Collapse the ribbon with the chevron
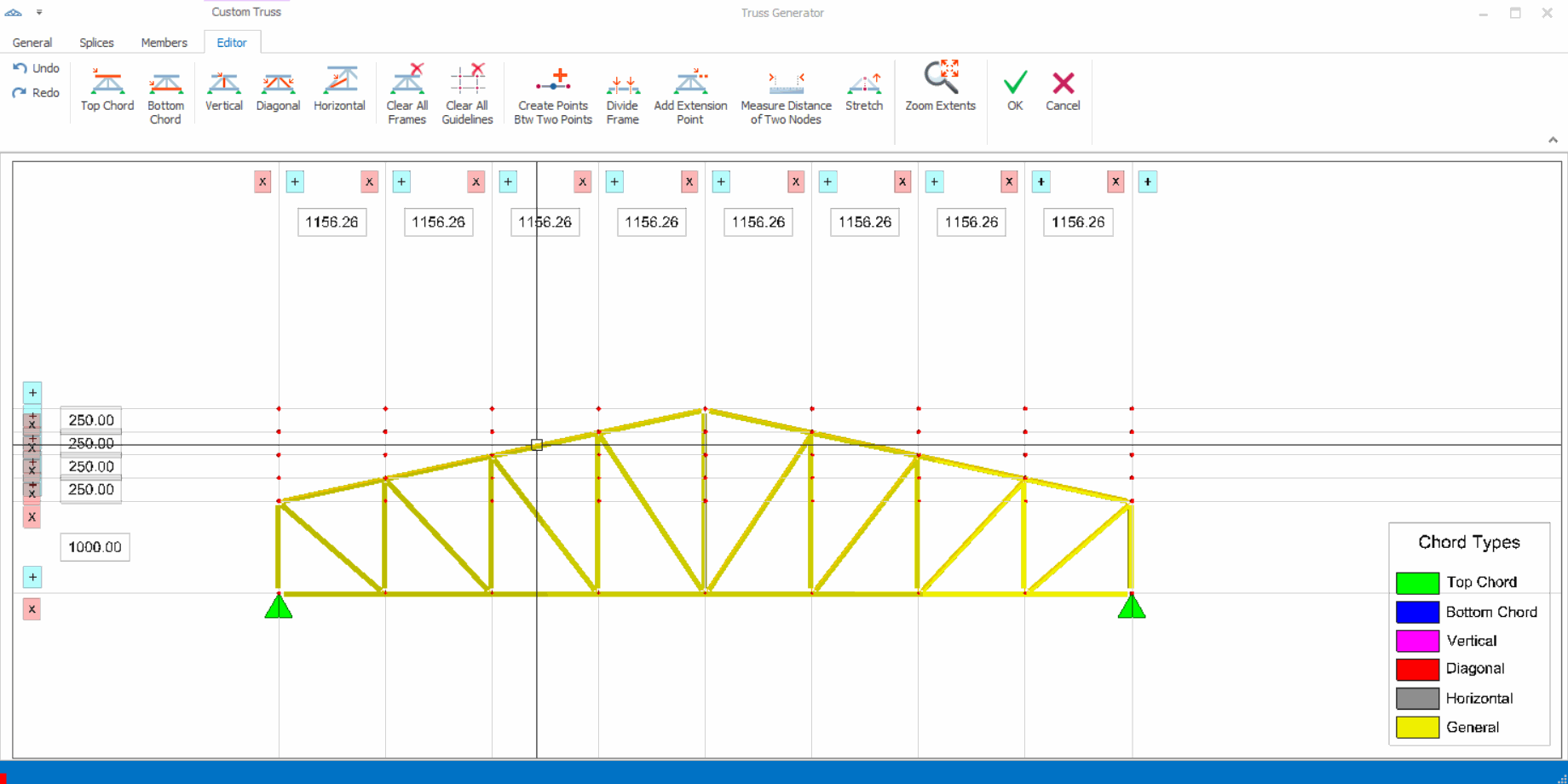 1553,140
